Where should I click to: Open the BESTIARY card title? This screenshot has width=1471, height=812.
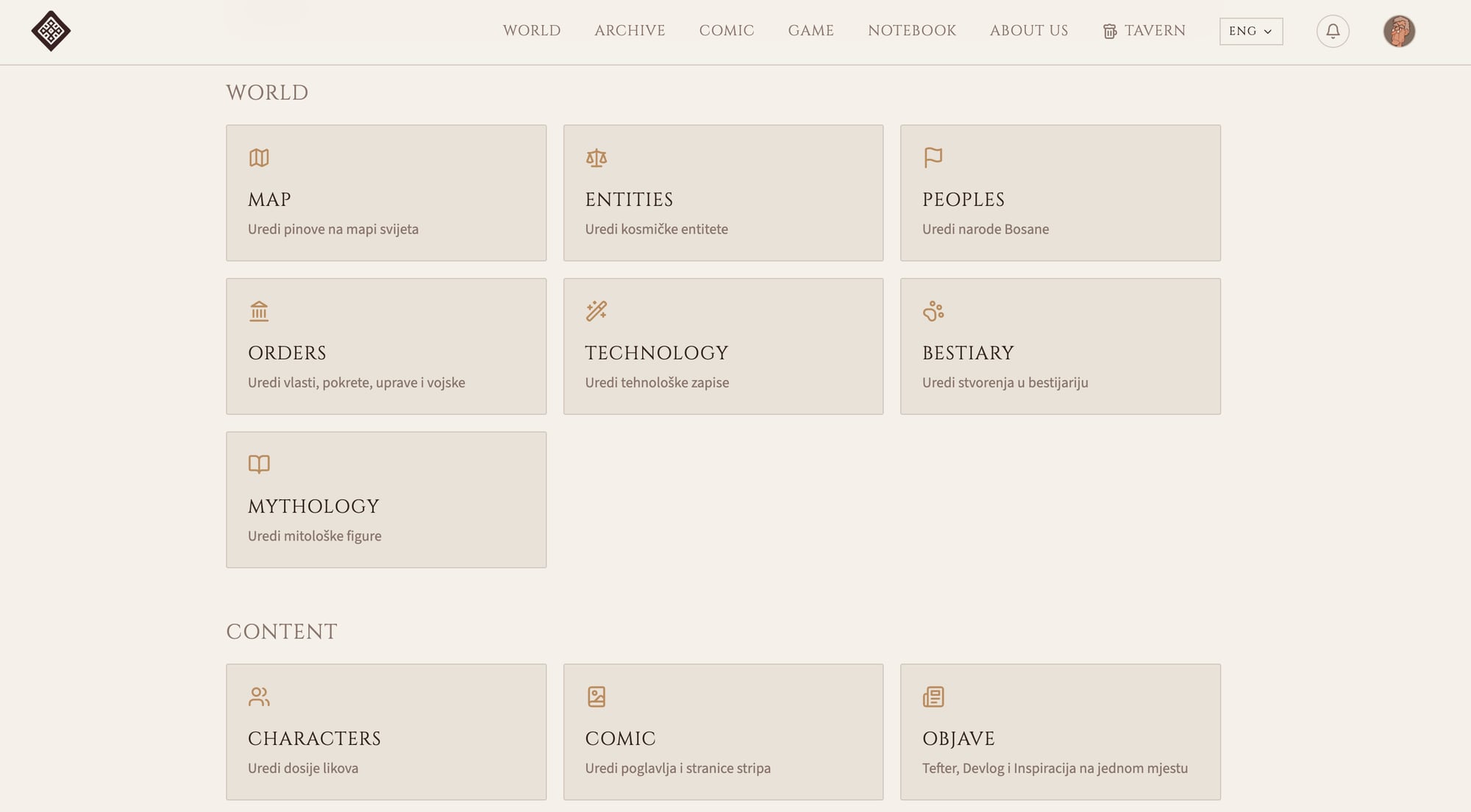point(968,353)
